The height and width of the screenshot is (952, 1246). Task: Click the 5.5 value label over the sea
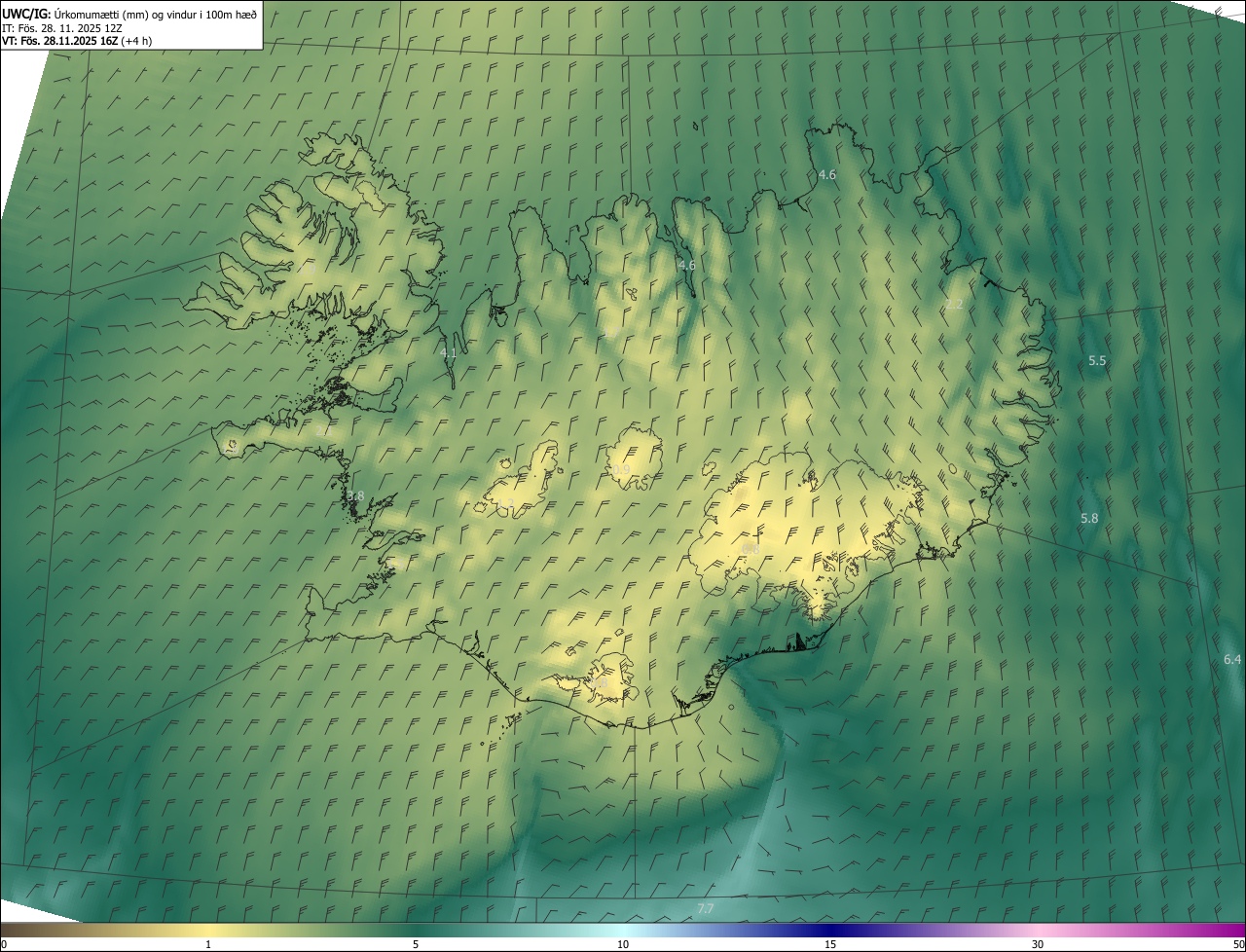click(1097, 361)
